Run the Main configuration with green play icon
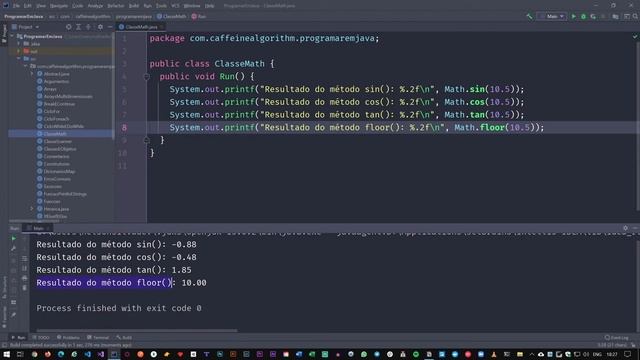Screen dimensions: 640x360 573,16
